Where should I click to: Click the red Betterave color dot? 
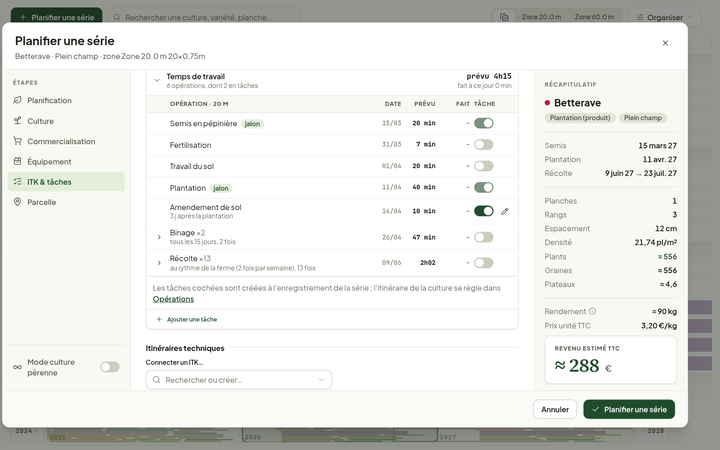pos(547,103)
